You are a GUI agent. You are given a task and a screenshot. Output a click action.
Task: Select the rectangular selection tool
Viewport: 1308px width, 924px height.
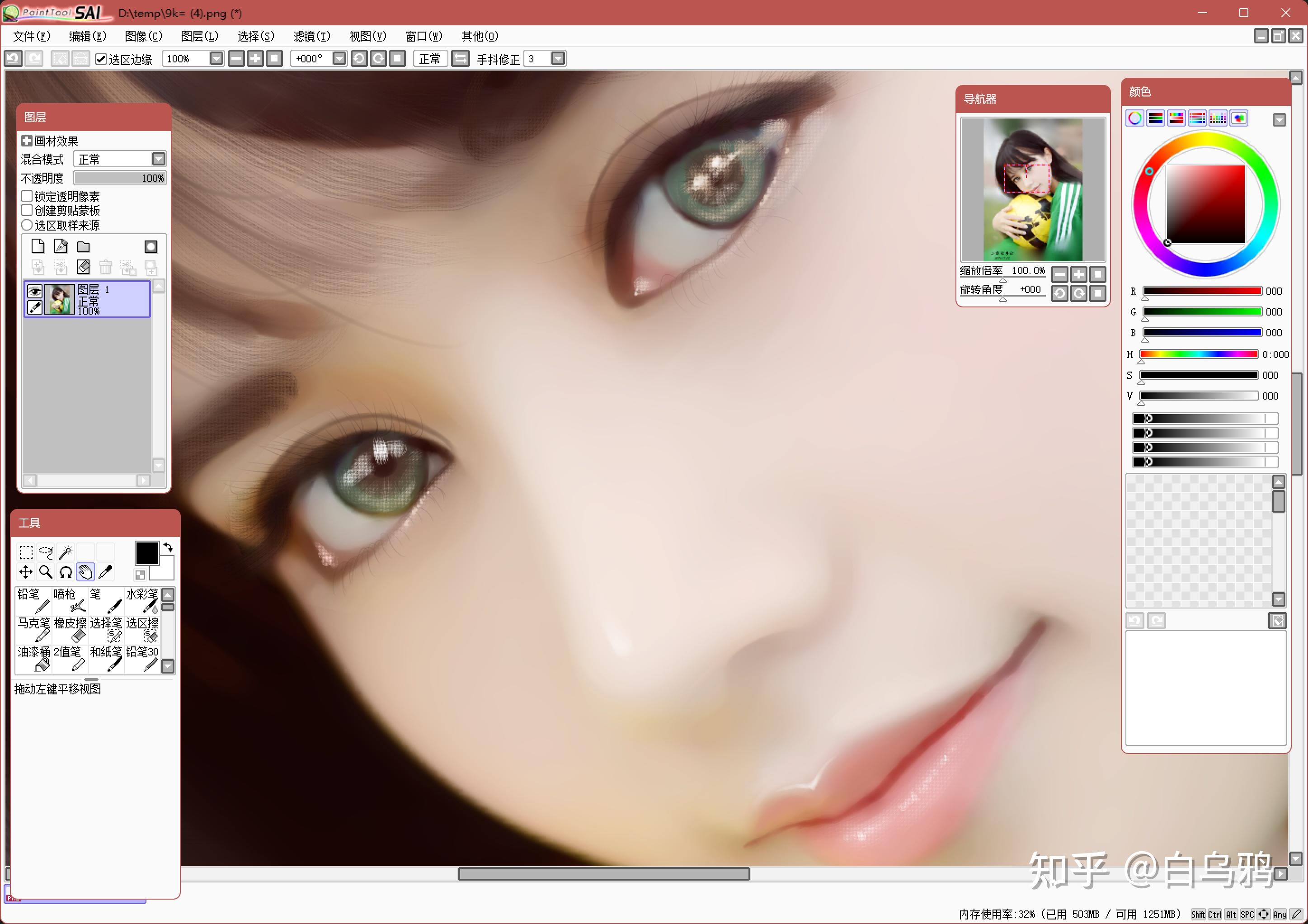(x=26, y=552)
